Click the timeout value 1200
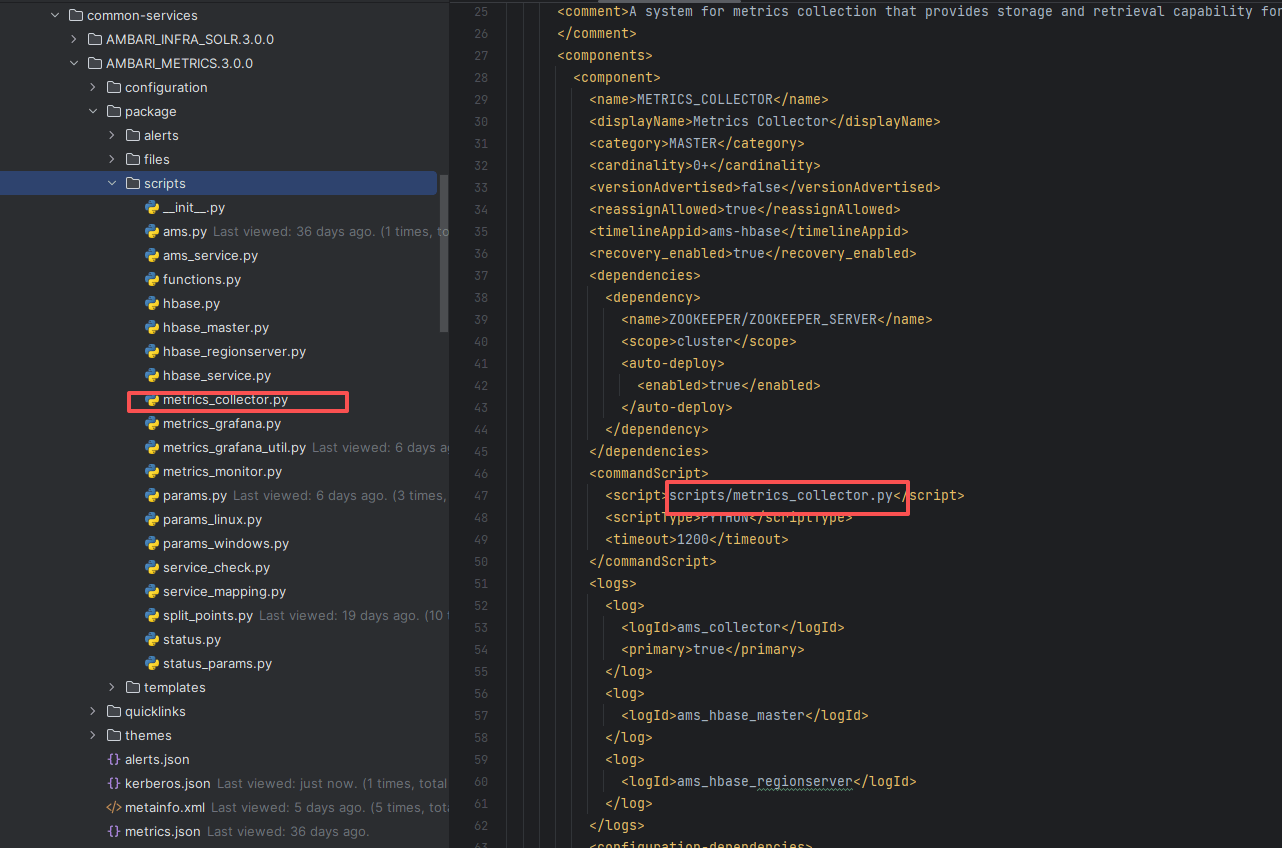Viewport: 1282px width, 848px height. point(693,540)
